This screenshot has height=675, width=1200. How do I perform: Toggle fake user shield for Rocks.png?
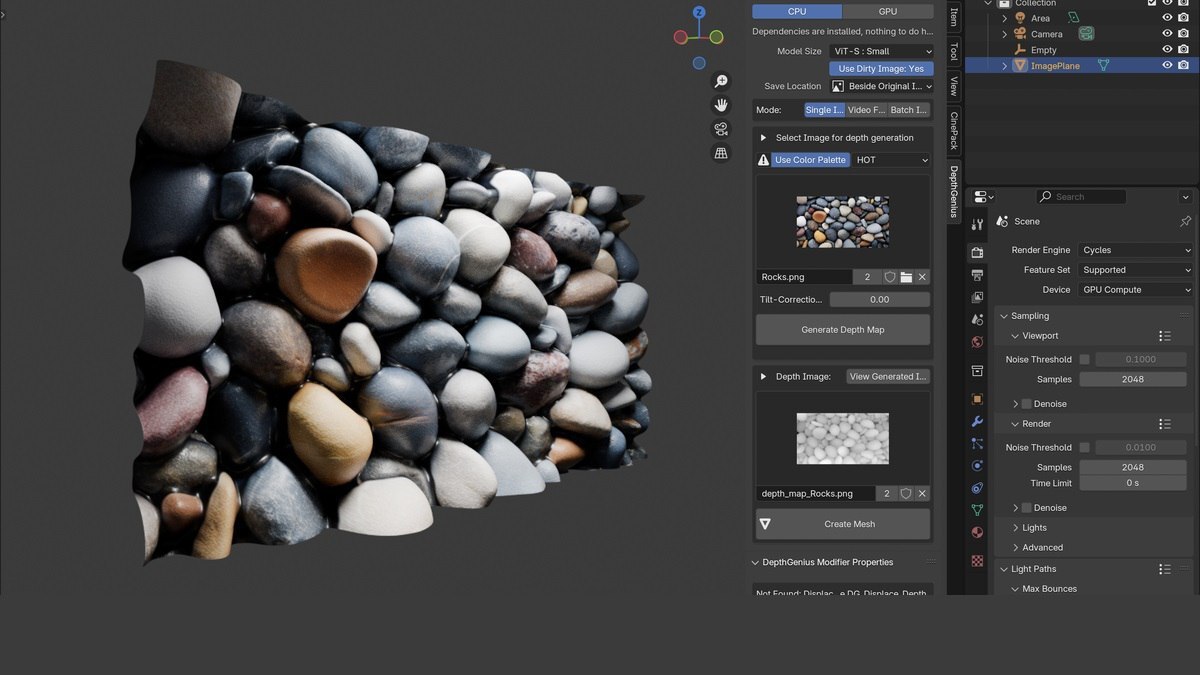890,277
